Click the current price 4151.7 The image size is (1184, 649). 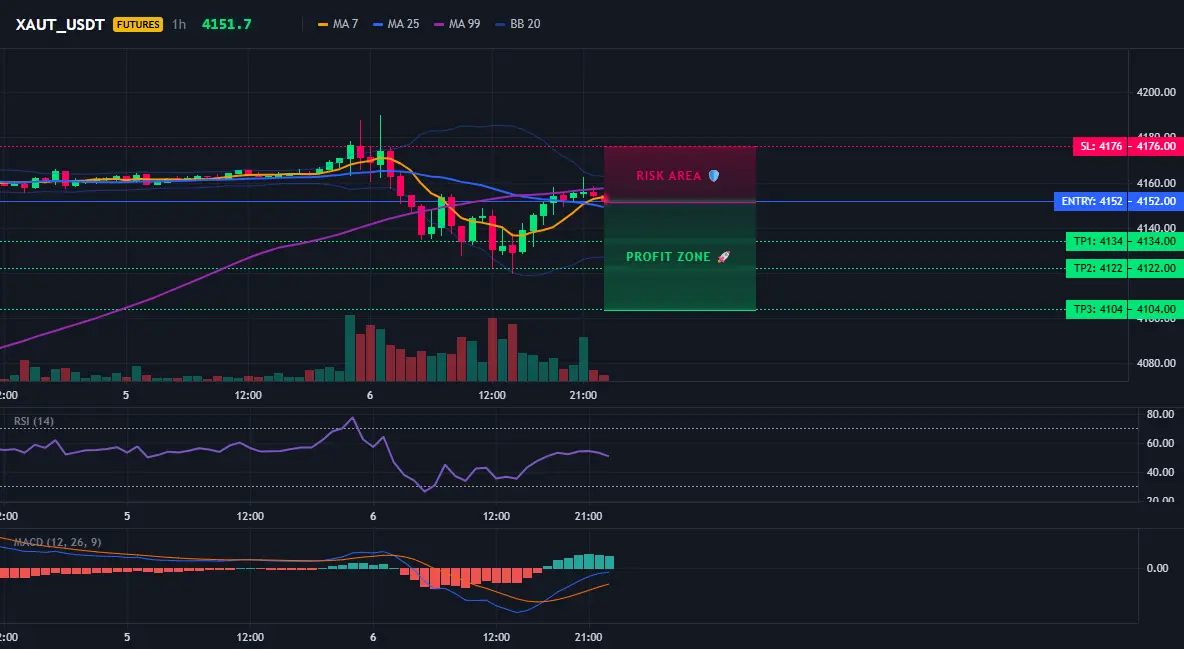[227, 24]
